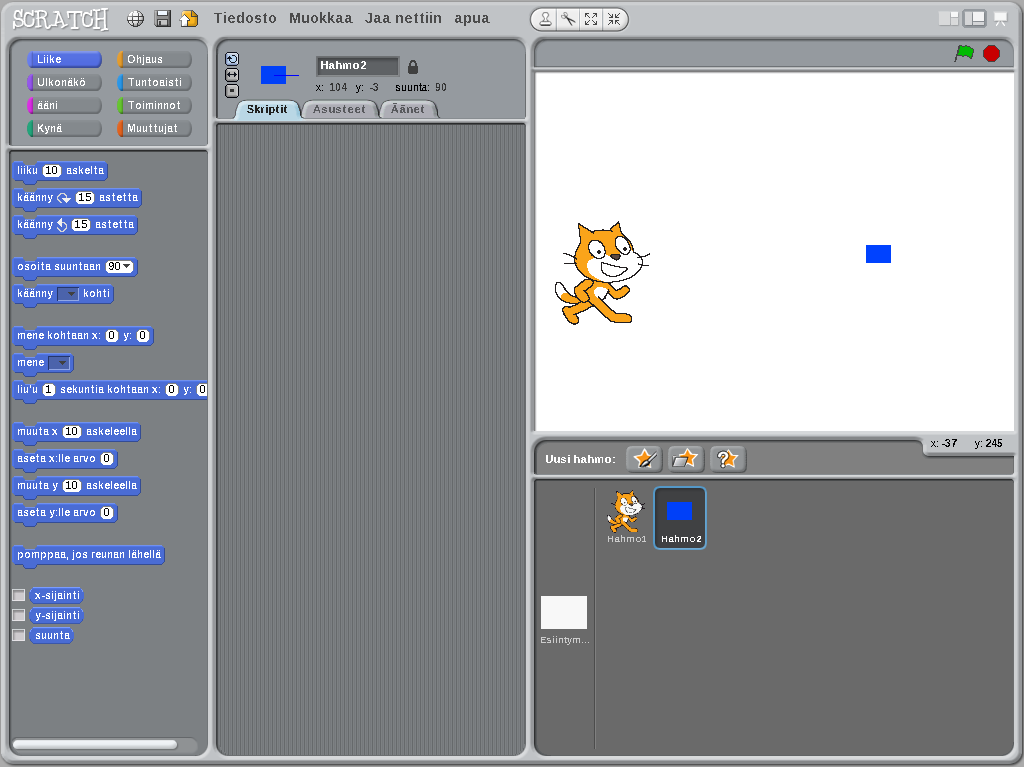Enable suunta stage monitor checkbox

19,635
